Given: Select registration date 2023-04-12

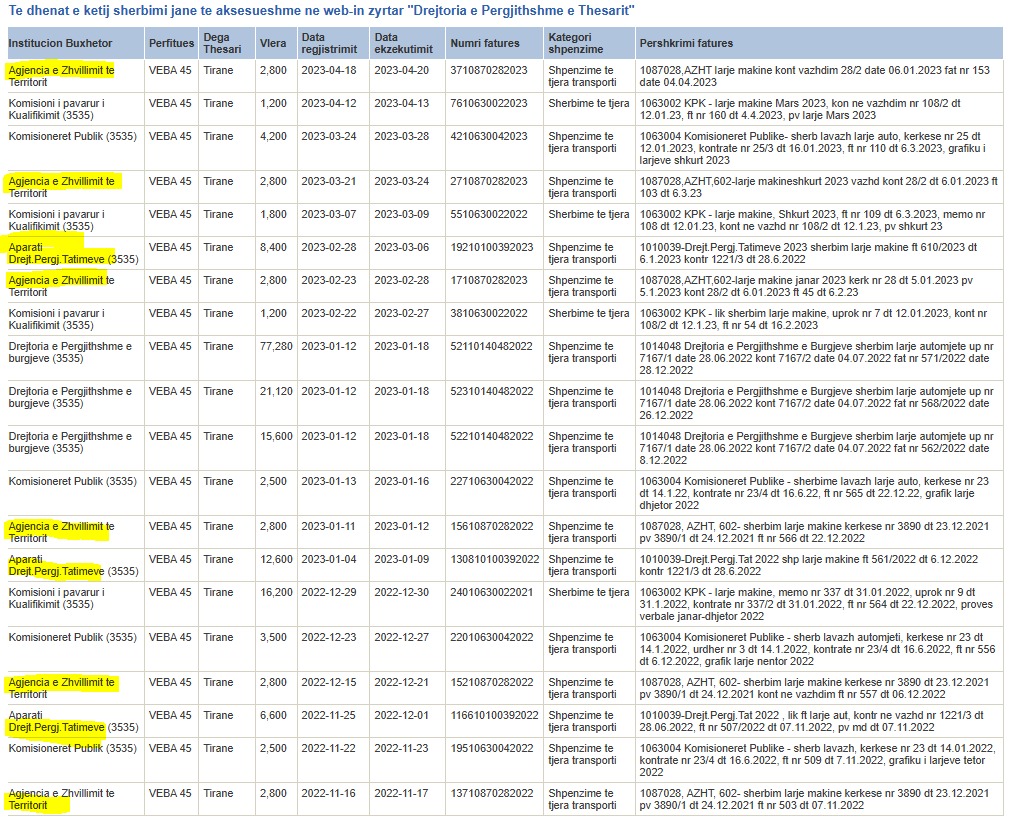Looking at the screenshot, I should (x=329, y=103).
